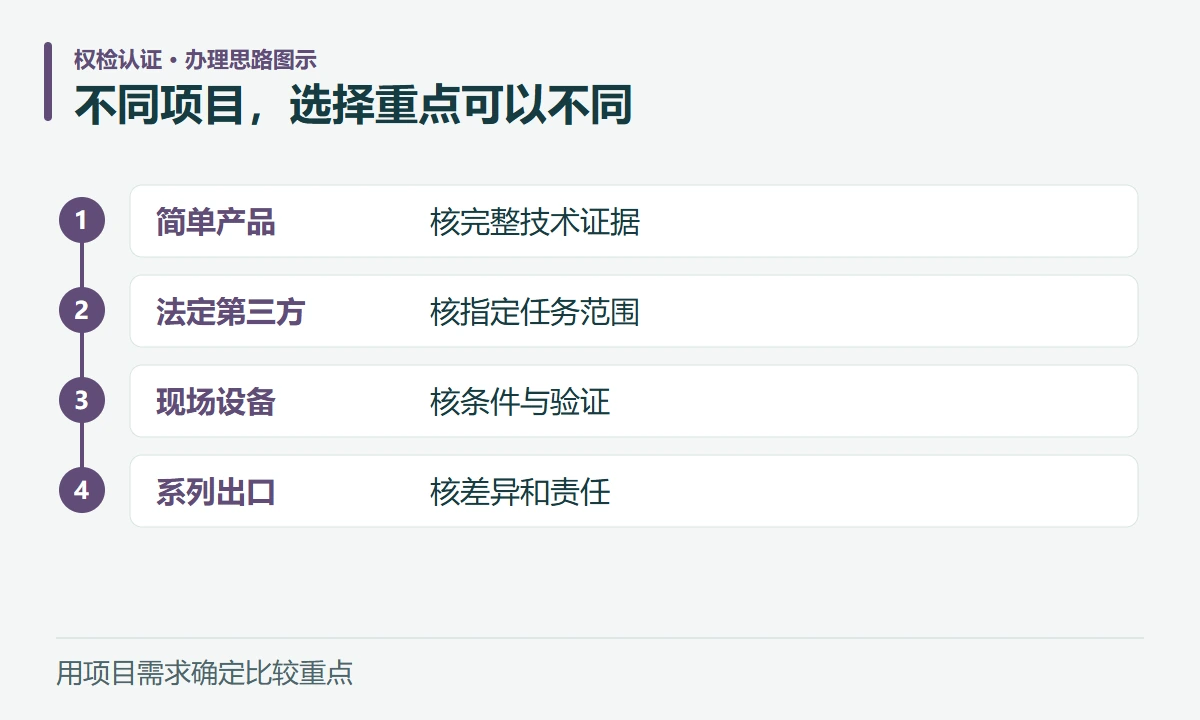Click the step 4 circle marker

pos(82,490)
